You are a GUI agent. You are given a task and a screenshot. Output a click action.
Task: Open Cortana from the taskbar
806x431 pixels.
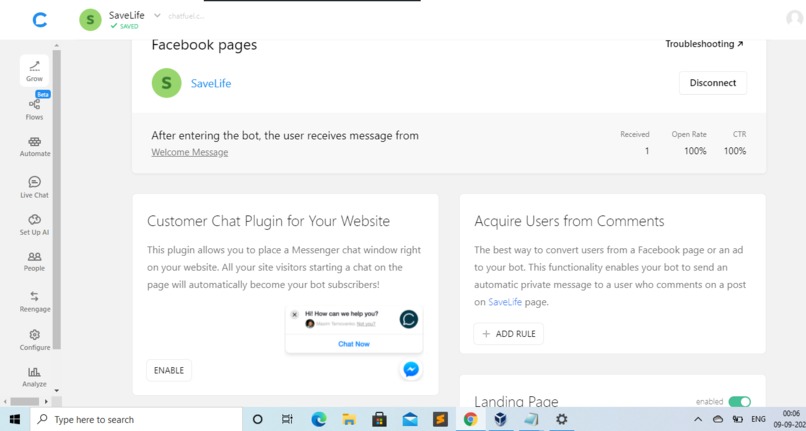click(x=258, y=419)
